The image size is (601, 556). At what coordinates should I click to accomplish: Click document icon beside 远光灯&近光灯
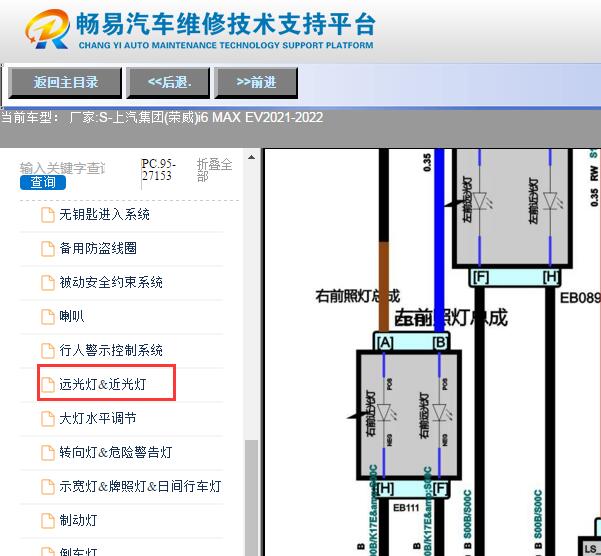pos(48,384)
